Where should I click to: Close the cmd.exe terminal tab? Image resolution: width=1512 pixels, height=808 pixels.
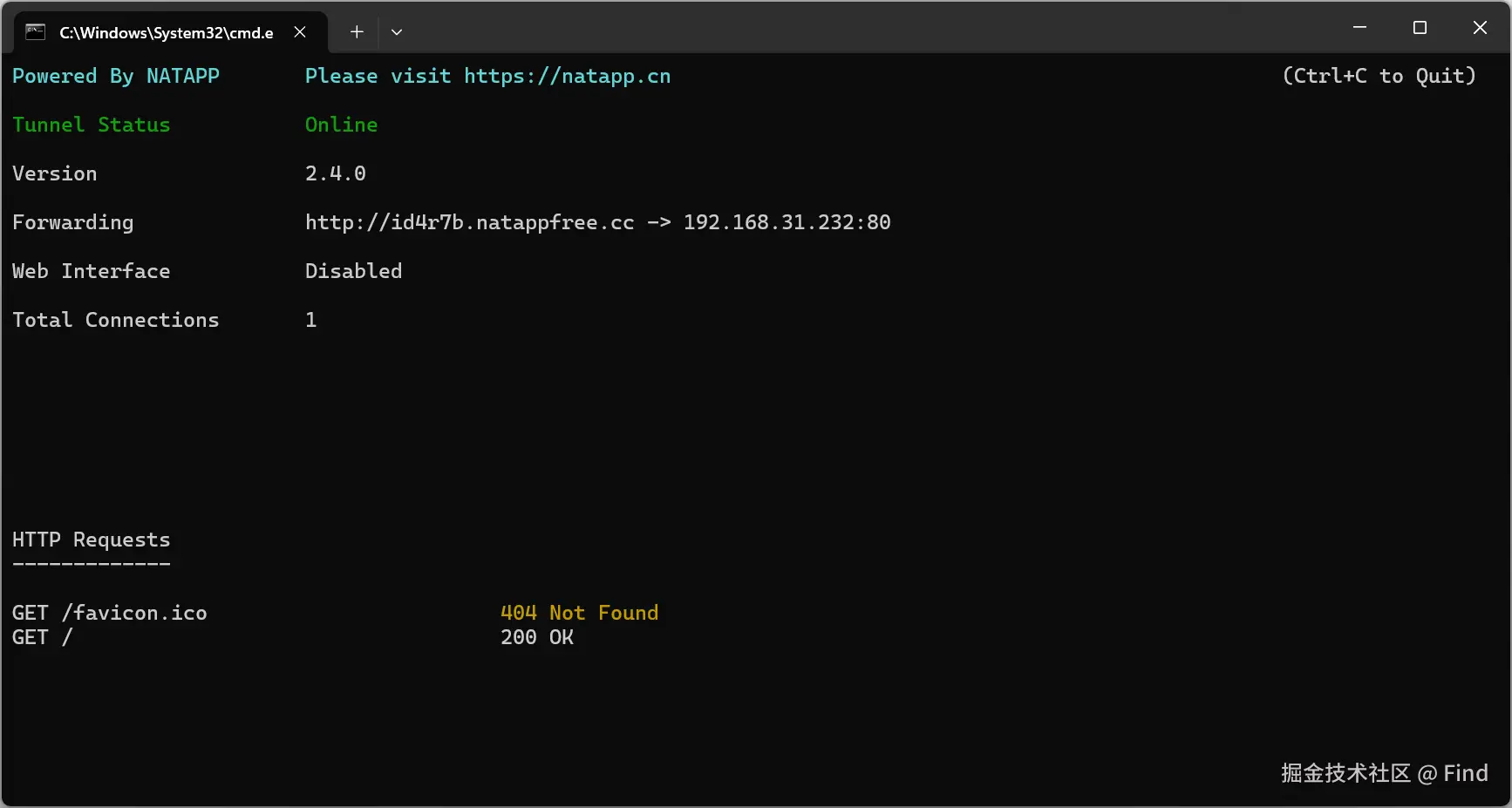click(300, 32)
